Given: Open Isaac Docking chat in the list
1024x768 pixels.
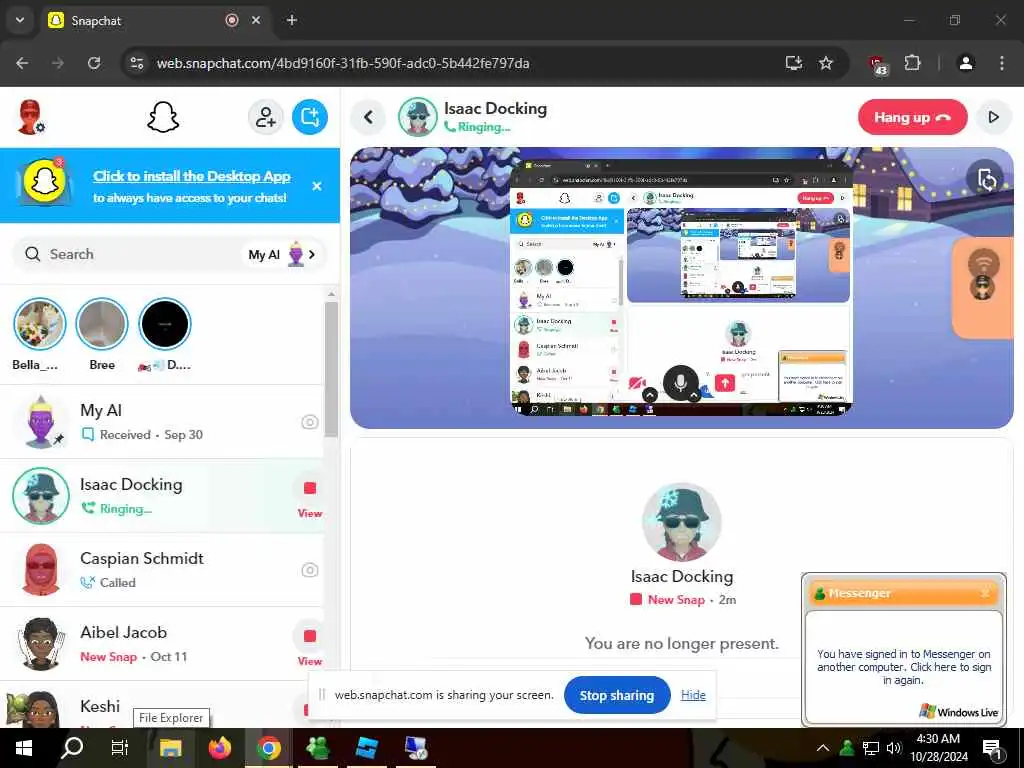Looking at the screenshot, I should [x=162, y=496].
